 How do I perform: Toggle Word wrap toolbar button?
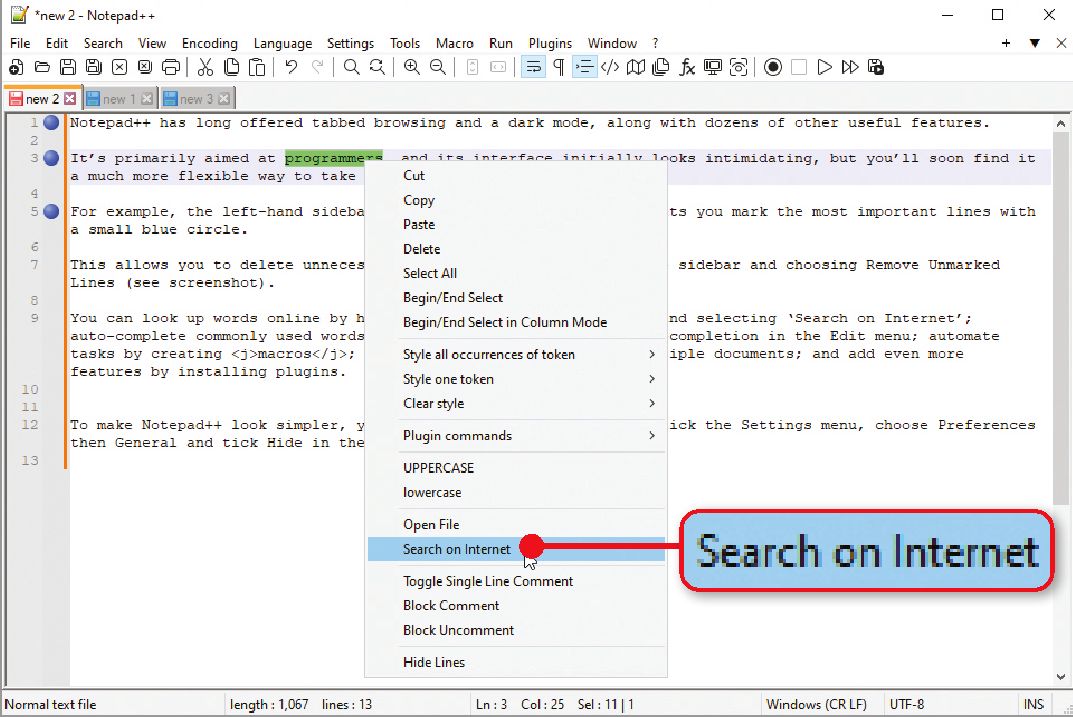[x=533, y=67]
